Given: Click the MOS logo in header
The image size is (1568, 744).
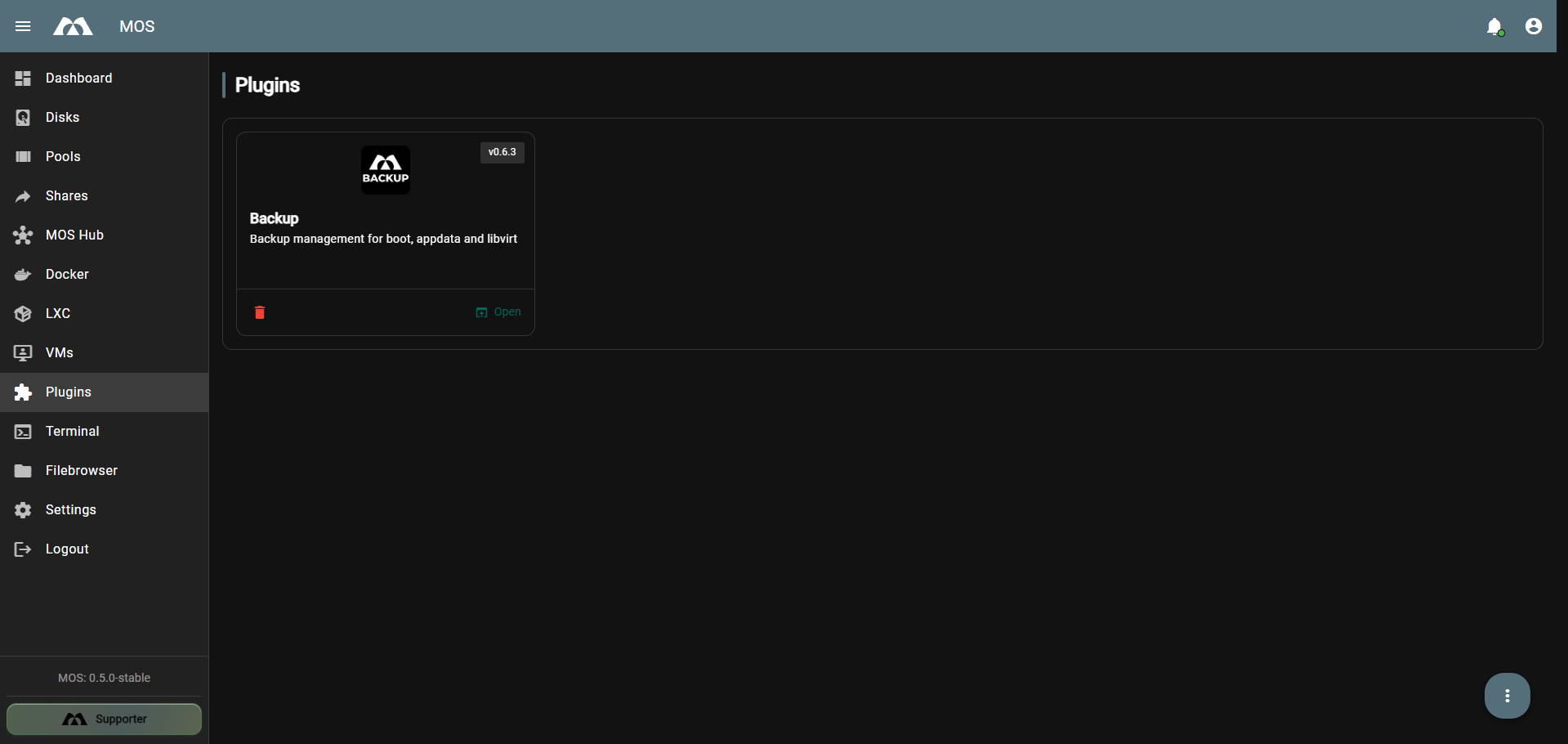Looking at the screenshot, I should (x=73, y=27).
